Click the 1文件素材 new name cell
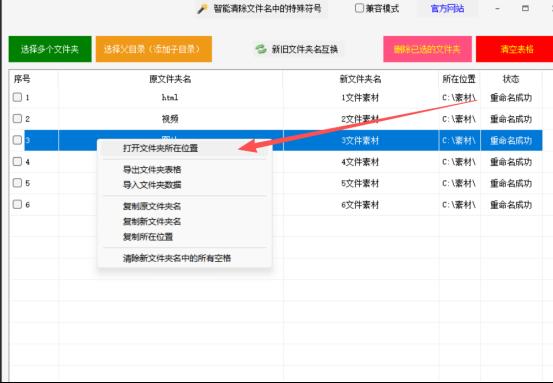 [x=360, y=98]
